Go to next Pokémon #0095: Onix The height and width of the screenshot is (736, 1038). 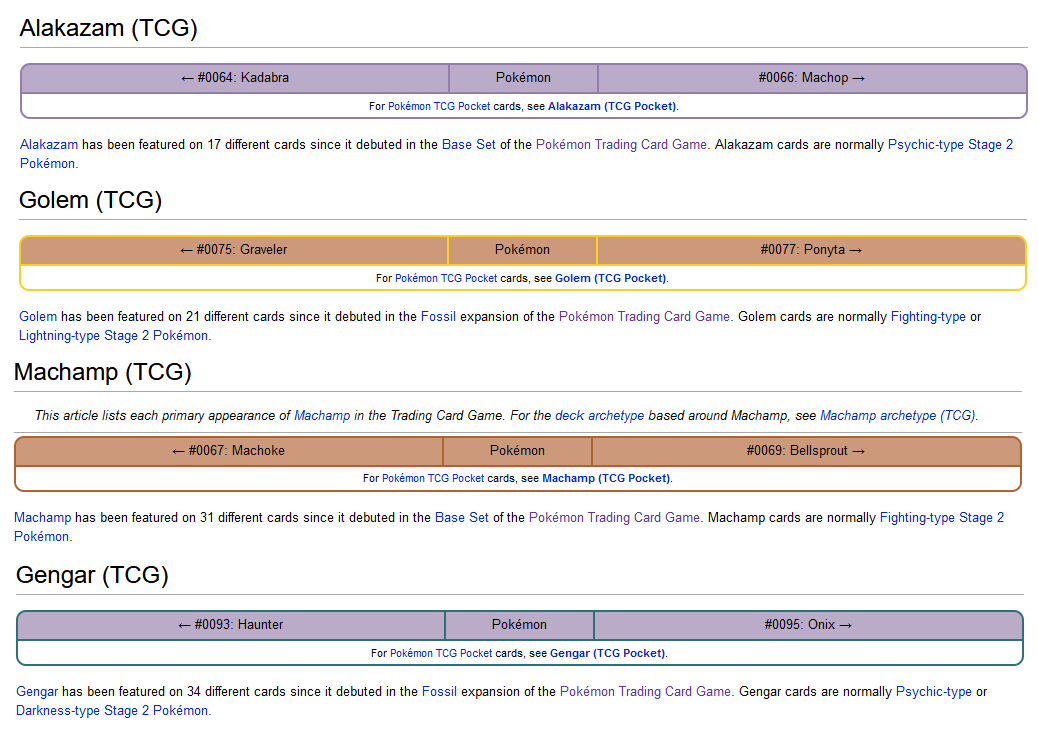tap(808, 625)
